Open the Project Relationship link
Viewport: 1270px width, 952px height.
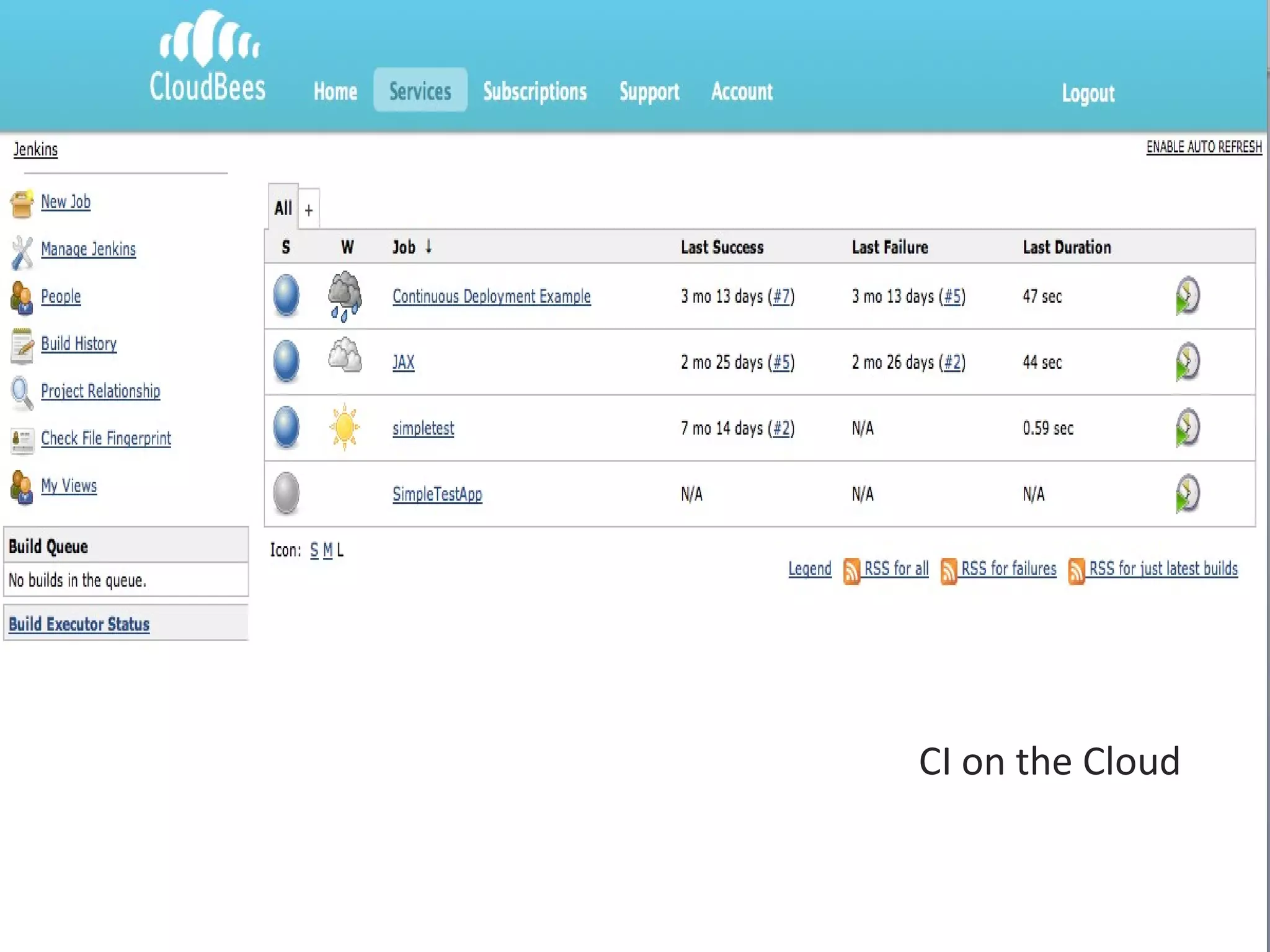tap(100, 391)
